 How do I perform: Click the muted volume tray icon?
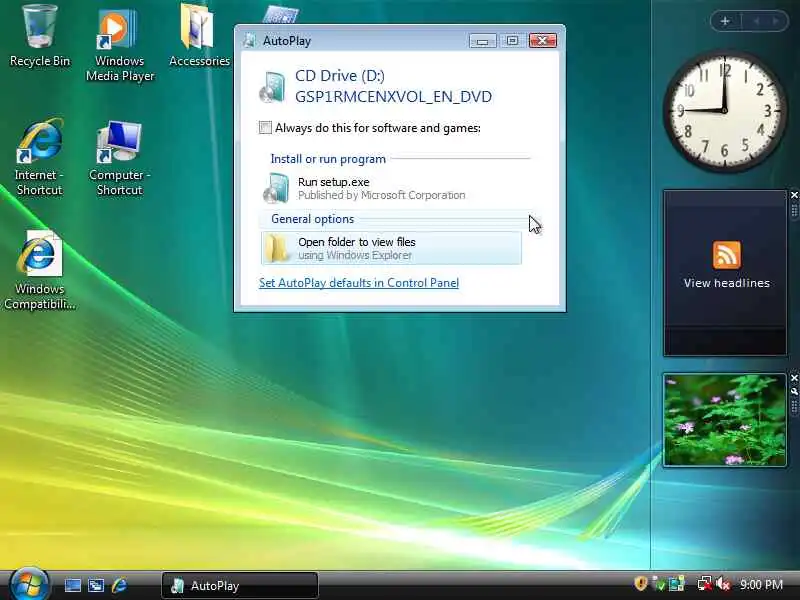(x=723, y=584)
